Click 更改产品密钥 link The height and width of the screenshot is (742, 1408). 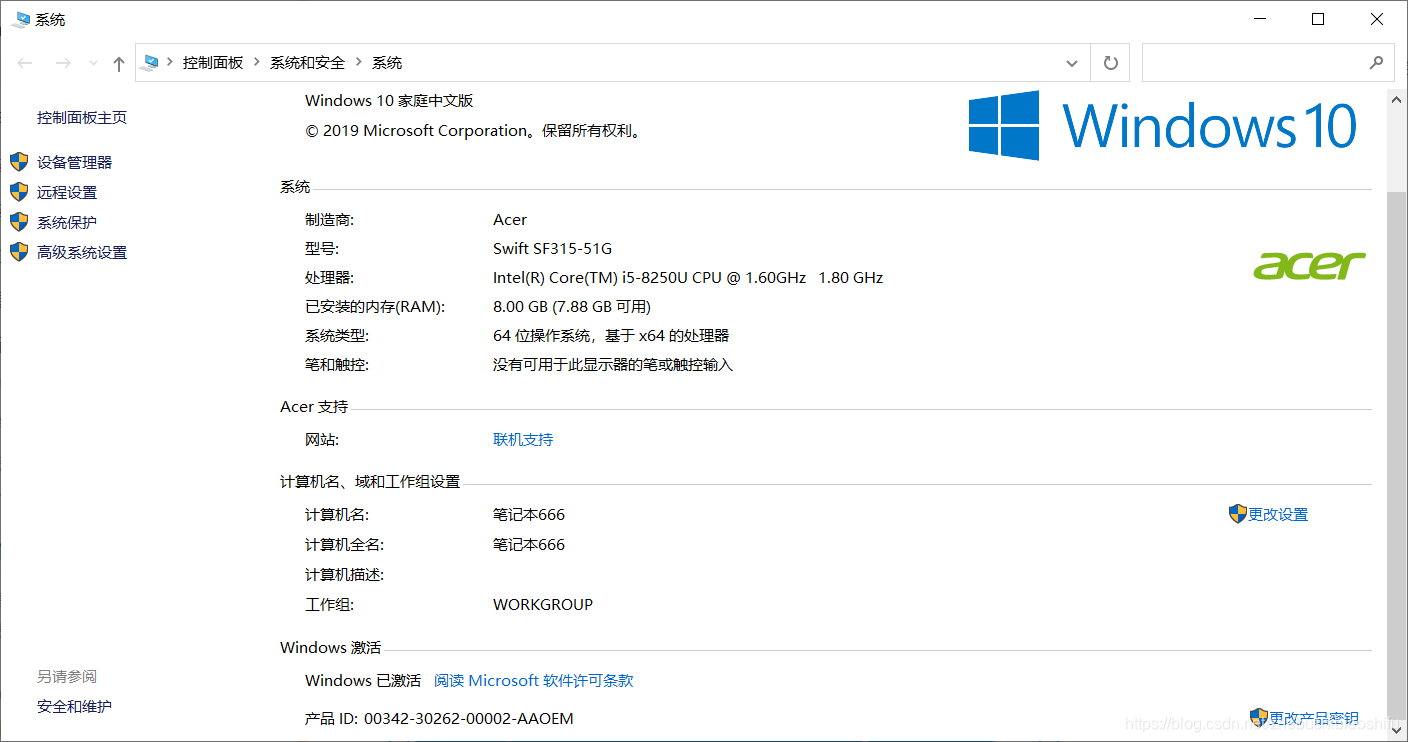[x=1314, y=718]
